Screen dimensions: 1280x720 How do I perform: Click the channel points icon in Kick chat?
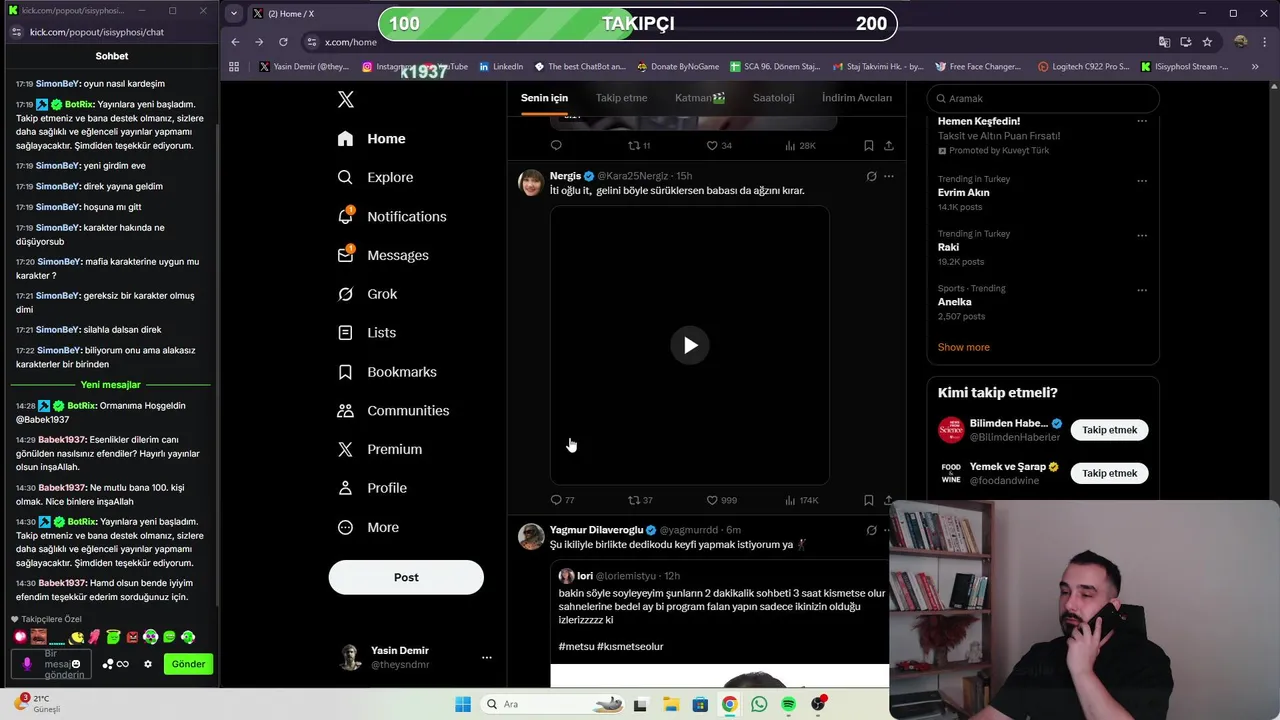pyautogui.click(x=108, y=664)
